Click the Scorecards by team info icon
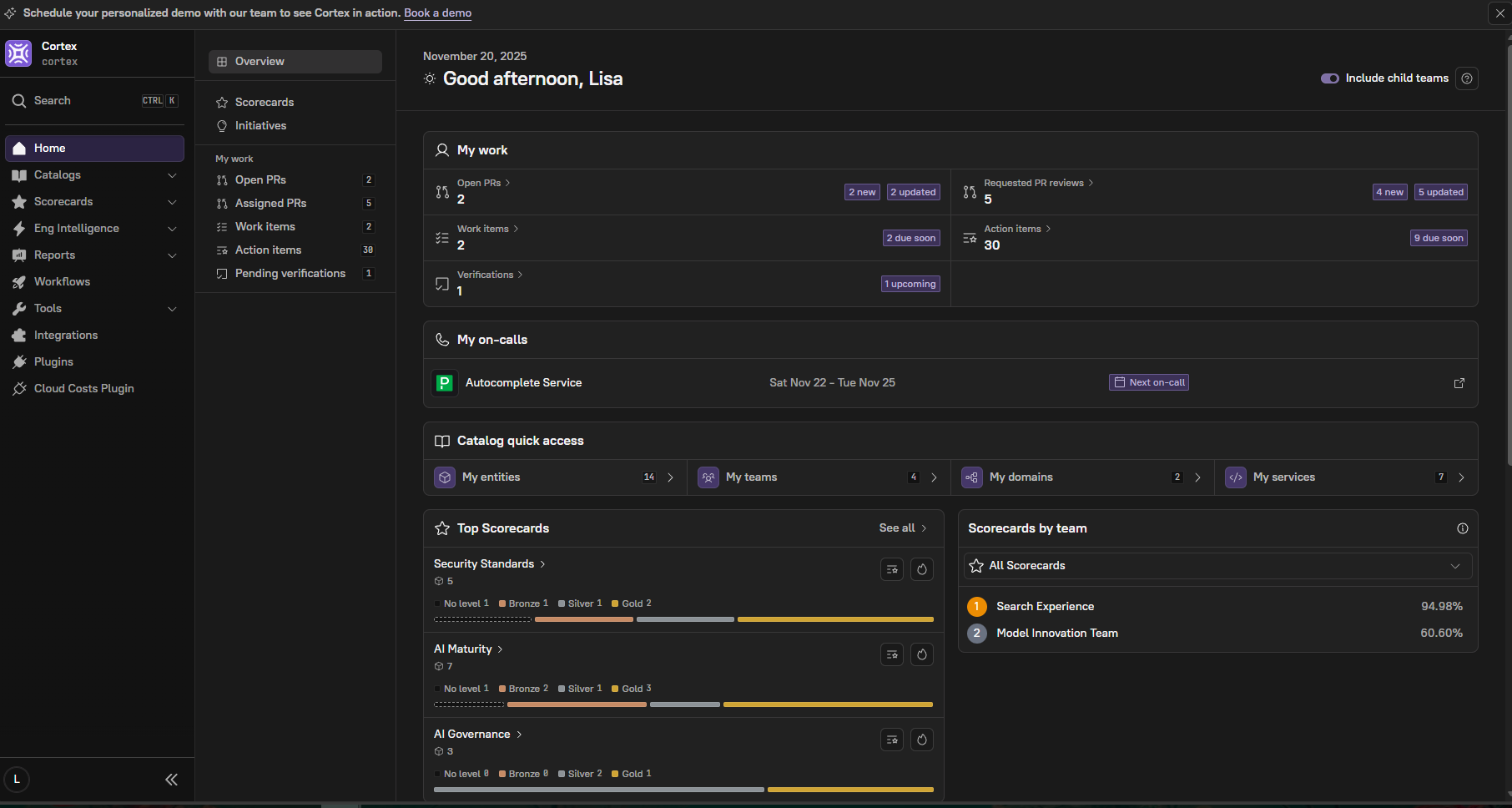 point(1462,528)
